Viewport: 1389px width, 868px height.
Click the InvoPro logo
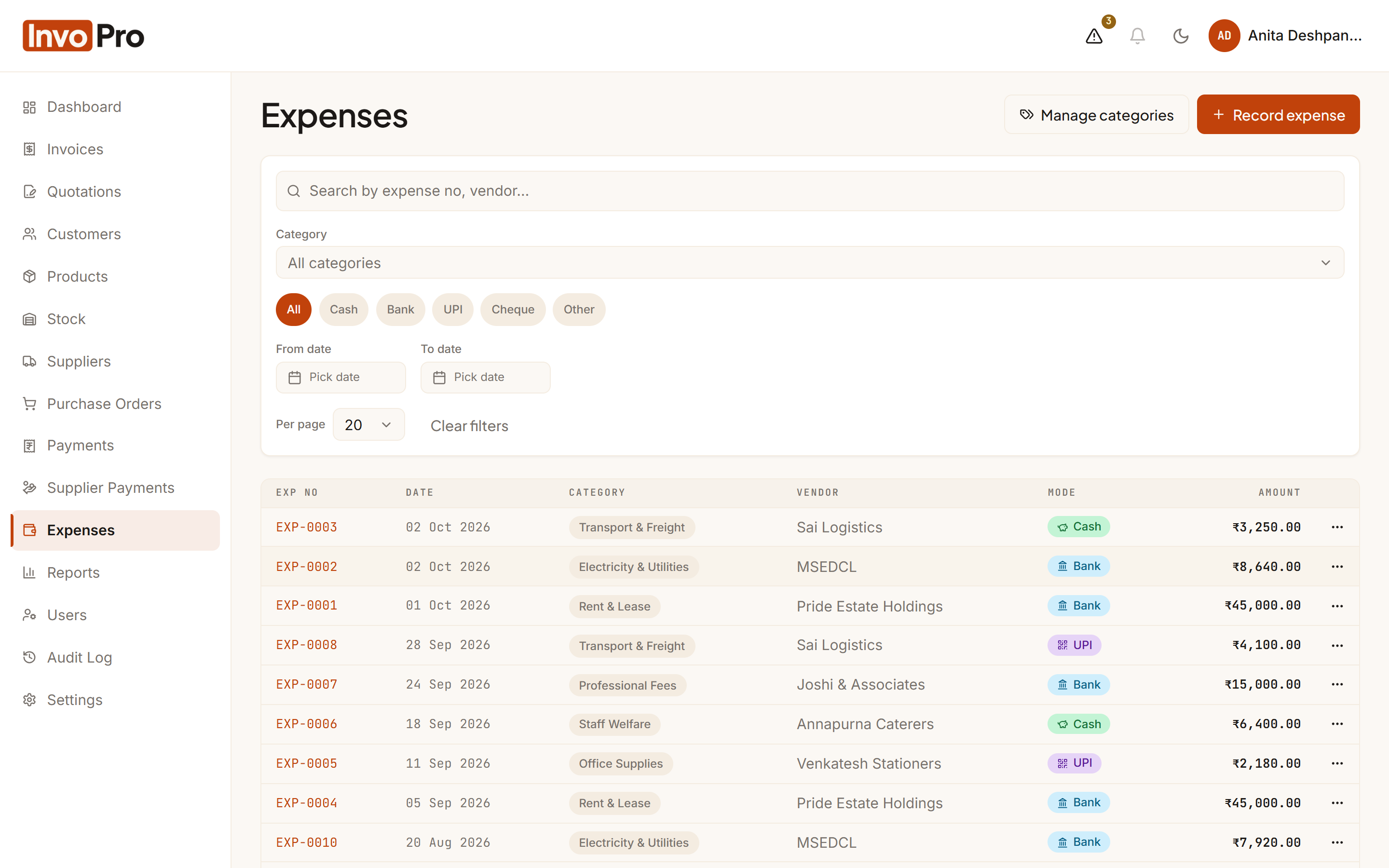point(83,36)
